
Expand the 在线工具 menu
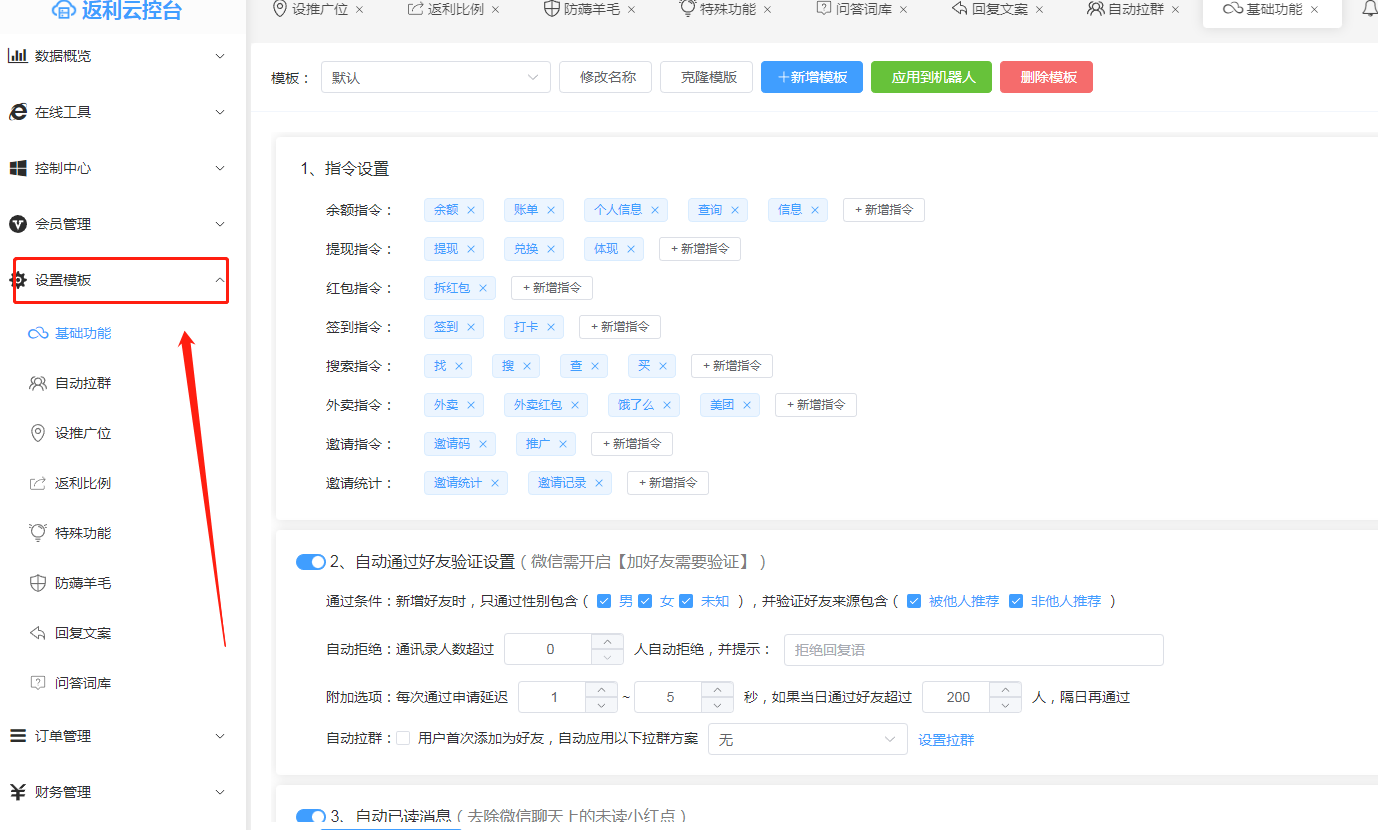[x=220, y=112]
